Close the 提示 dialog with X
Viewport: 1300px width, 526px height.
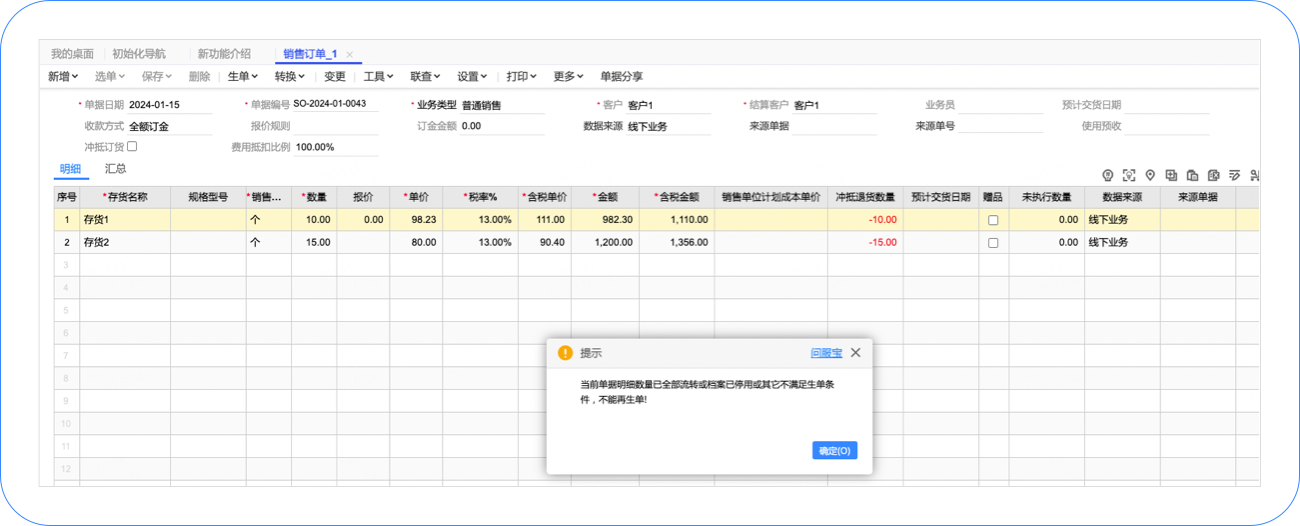(x=855, y=353)
